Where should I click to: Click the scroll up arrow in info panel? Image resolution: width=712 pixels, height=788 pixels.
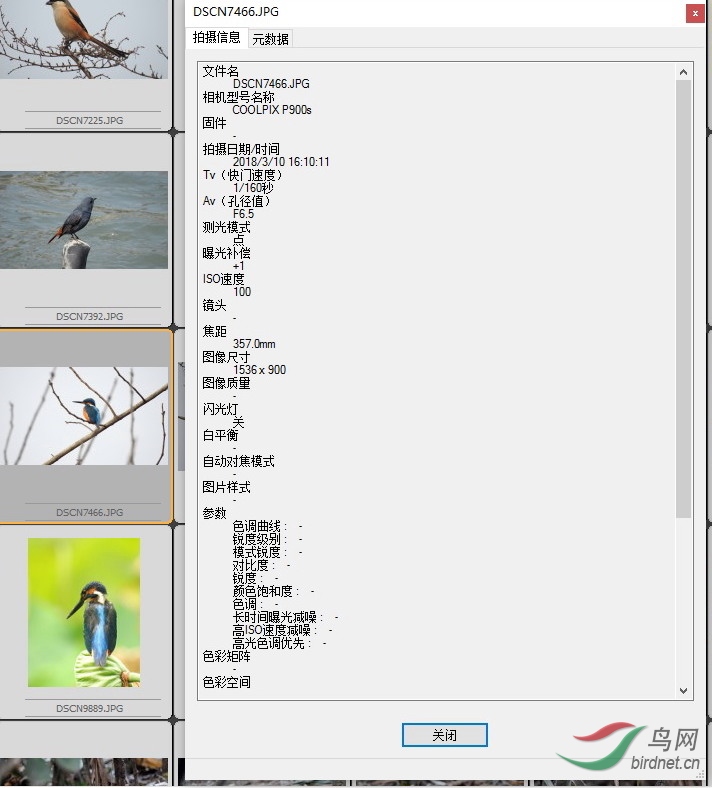(684, 72)
